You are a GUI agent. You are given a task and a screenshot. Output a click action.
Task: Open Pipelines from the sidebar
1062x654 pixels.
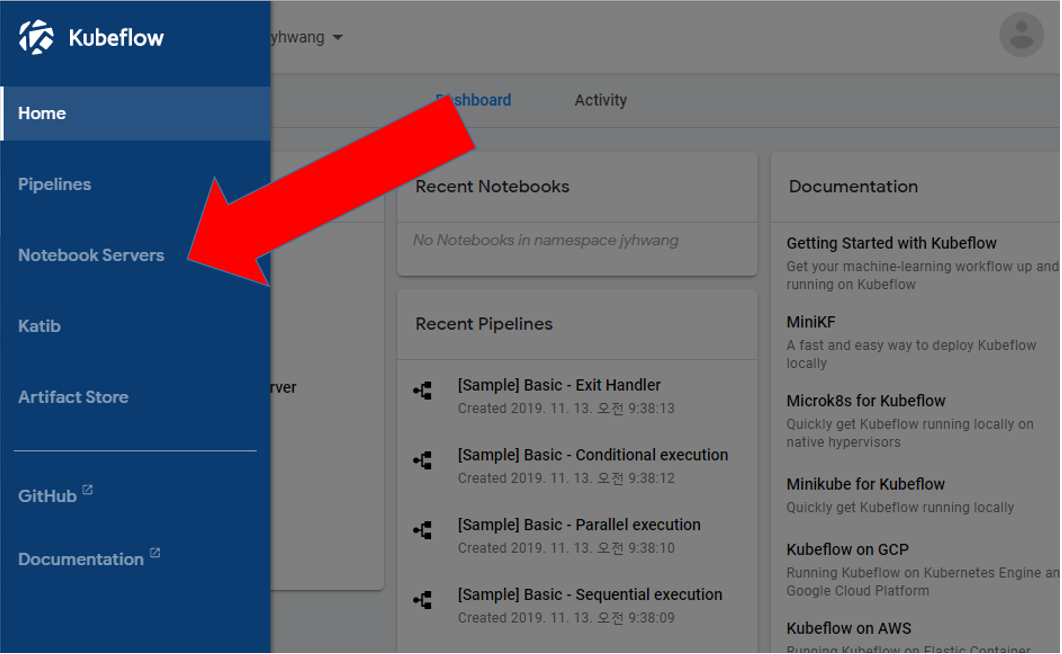click(x=54, y=184)
